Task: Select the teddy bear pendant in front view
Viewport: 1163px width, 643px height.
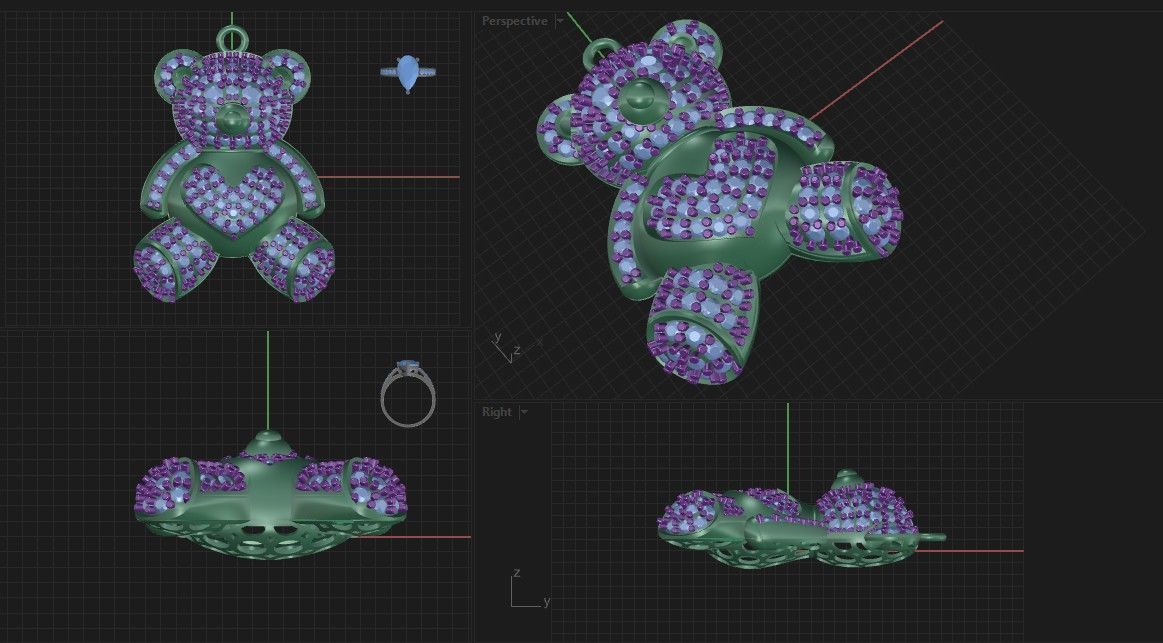Action: (234, 165)
